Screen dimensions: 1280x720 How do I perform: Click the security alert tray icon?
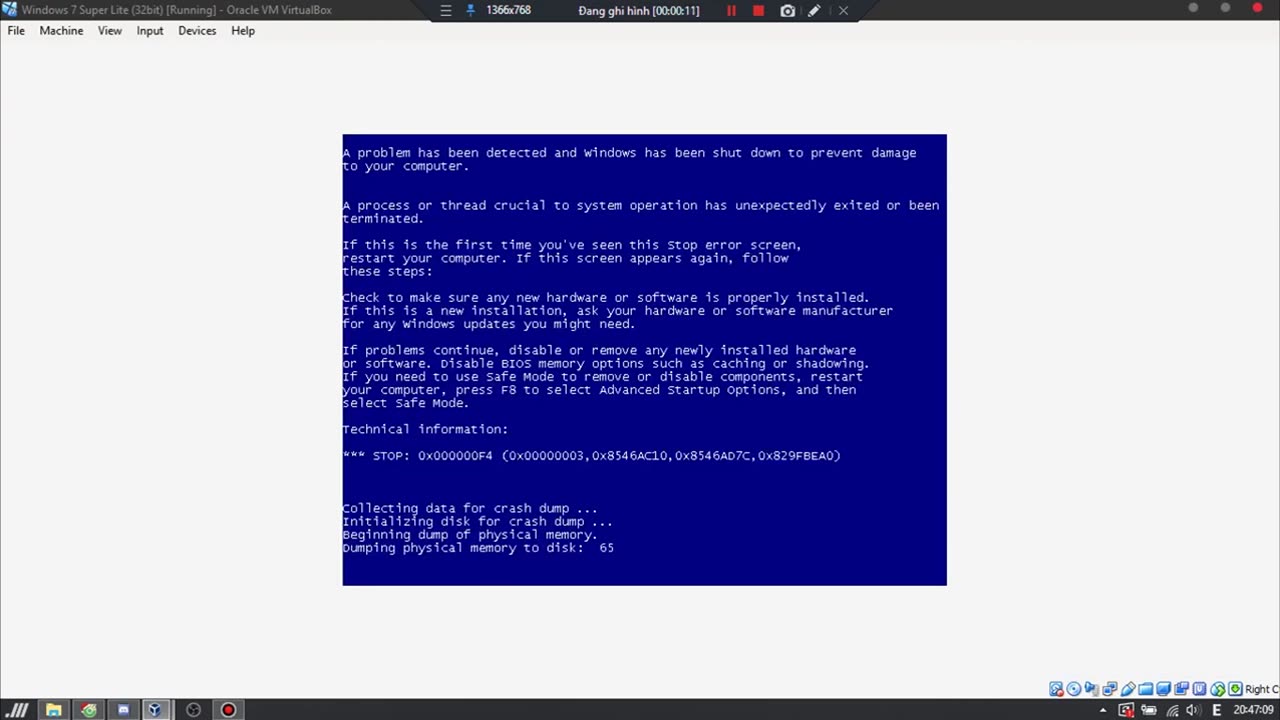1126,710
